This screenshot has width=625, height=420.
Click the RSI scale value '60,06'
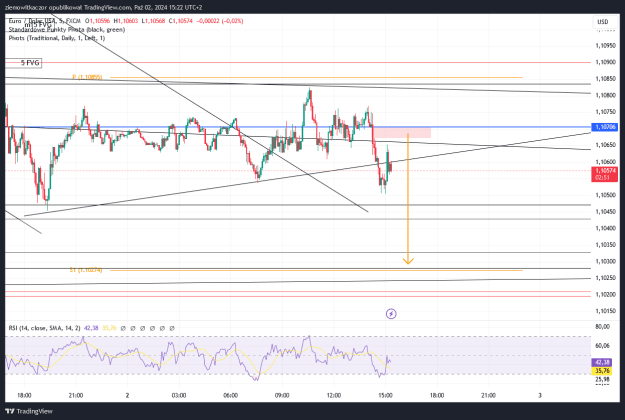pos(603,345)
